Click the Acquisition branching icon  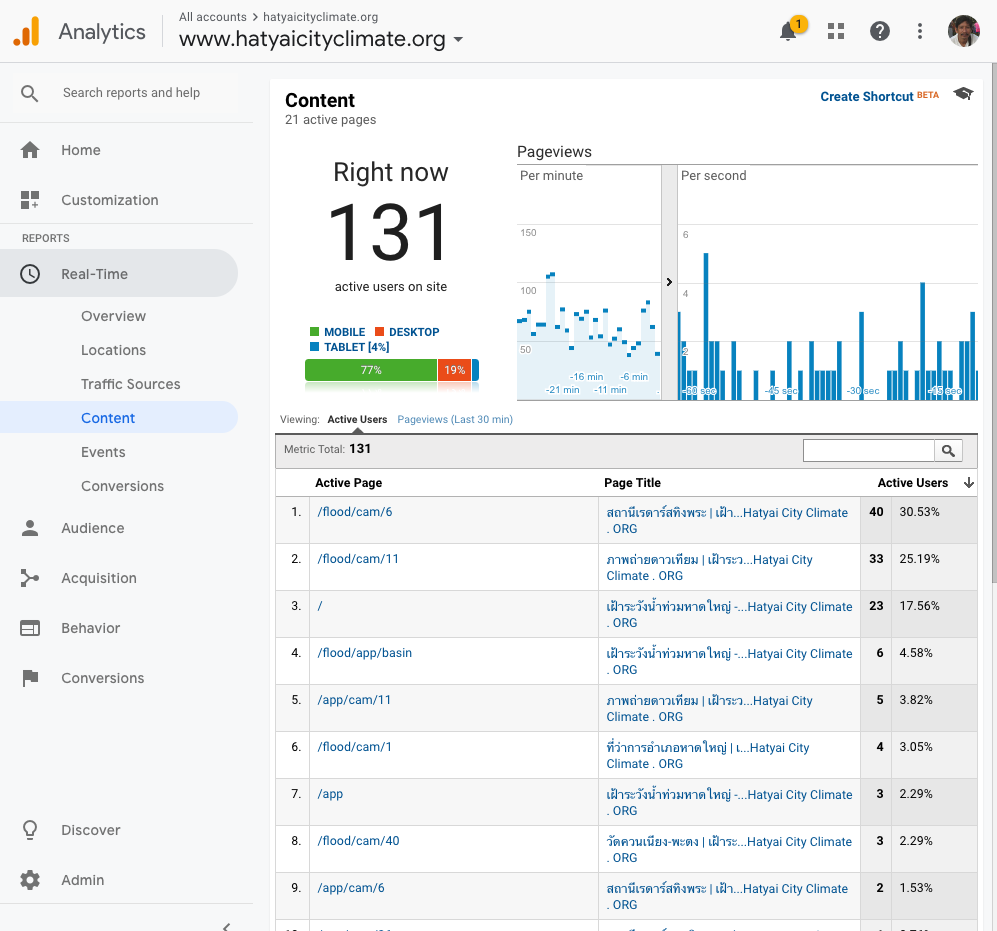(x=30, y=578)
